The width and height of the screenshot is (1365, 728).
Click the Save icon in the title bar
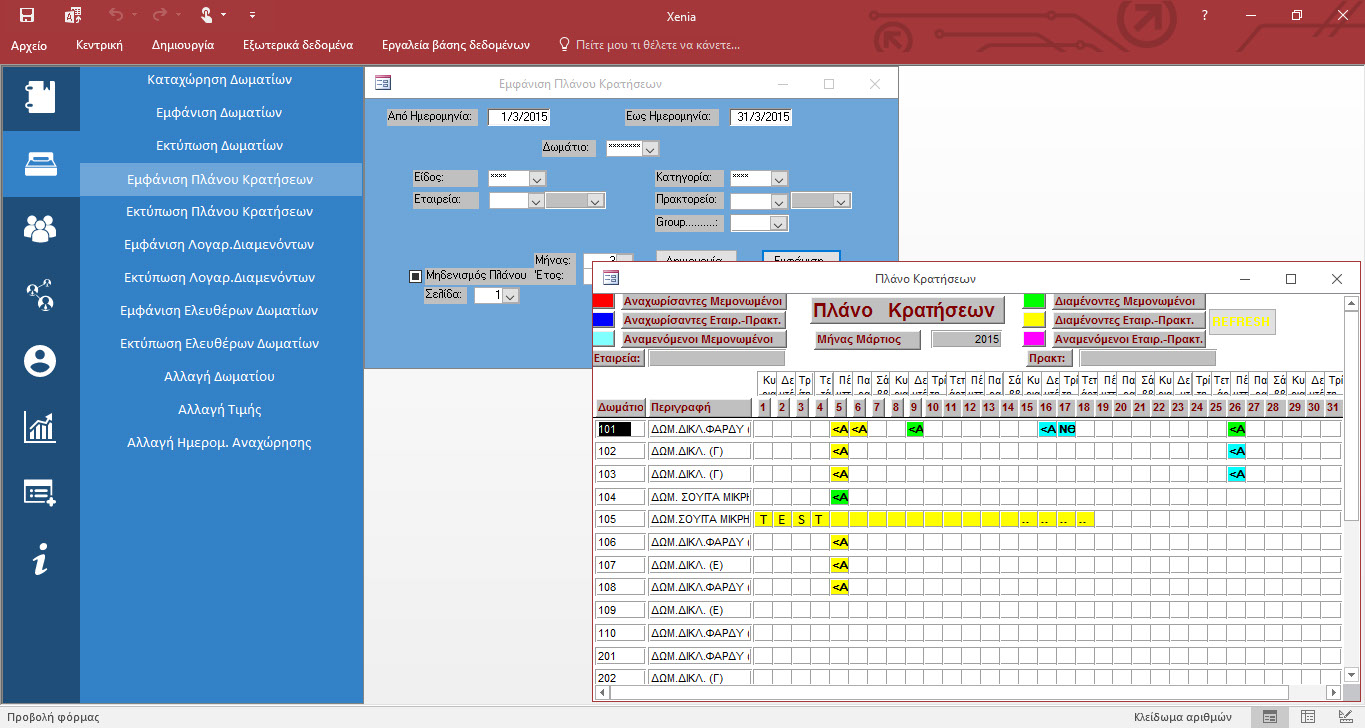tap(27, 15)
